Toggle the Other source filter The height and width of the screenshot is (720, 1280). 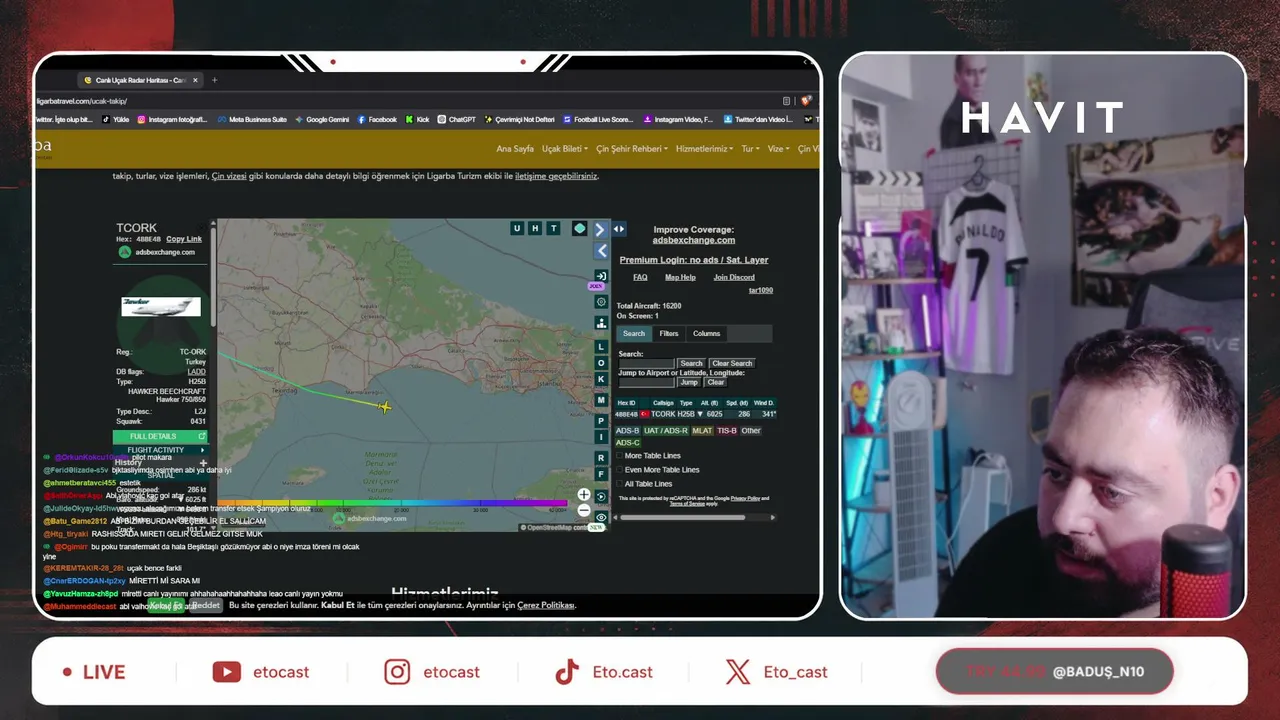[751, 431]
